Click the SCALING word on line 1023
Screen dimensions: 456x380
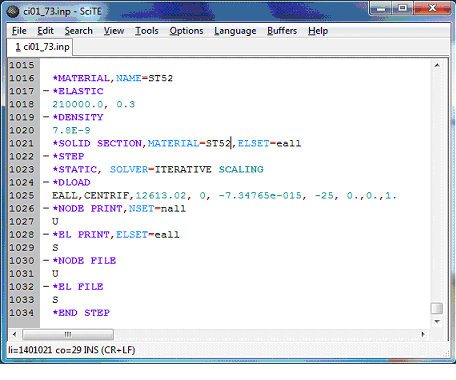pos(241,169)
